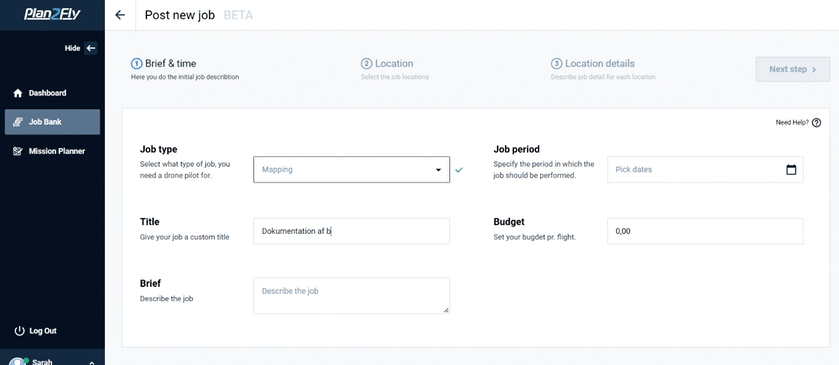Click the Job period label
Image resolution: width=839 pixels, height=365 pixels.
tap(516, 149)
